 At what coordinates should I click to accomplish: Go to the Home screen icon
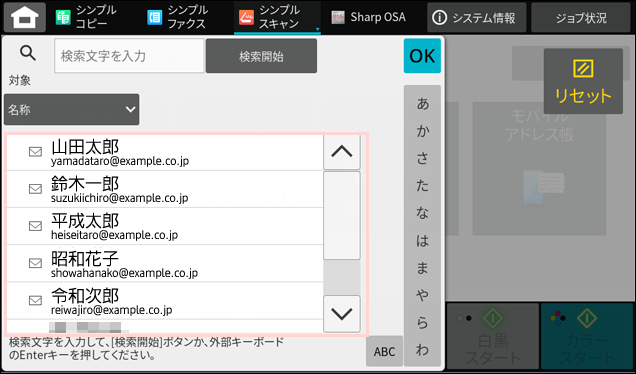[x=25, y=17]
